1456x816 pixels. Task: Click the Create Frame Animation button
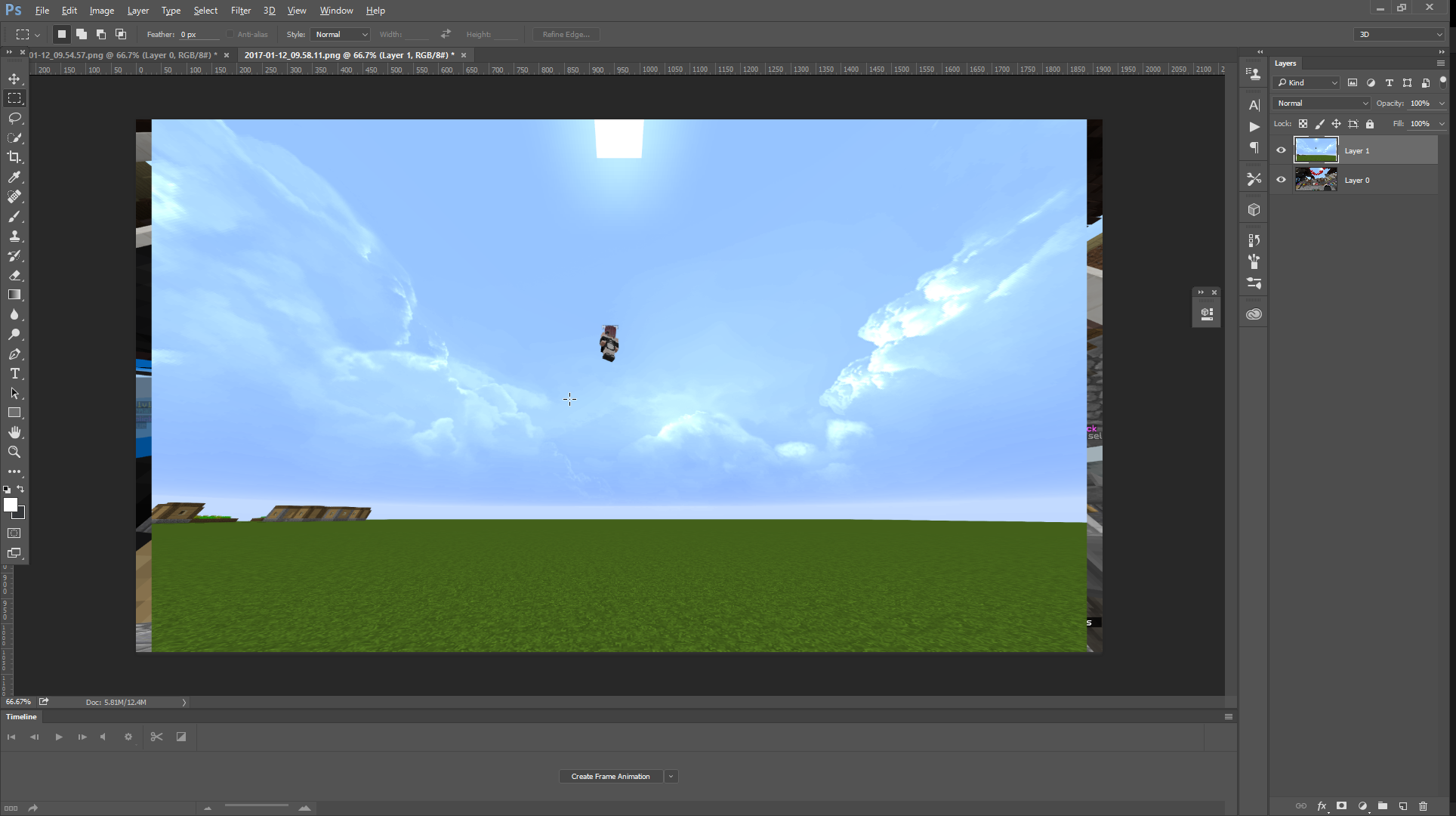click(611, 777)
